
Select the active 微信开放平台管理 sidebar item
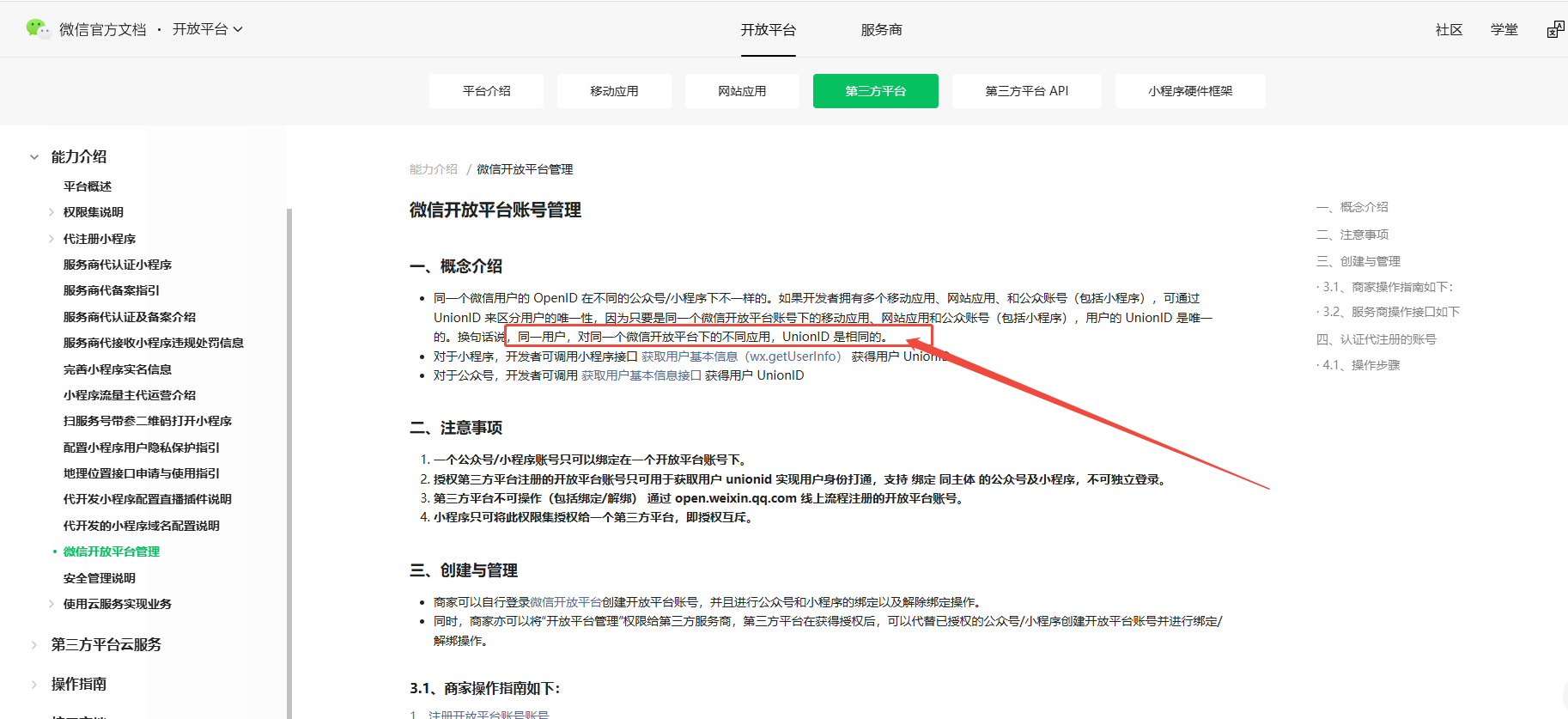coord(112,551)
